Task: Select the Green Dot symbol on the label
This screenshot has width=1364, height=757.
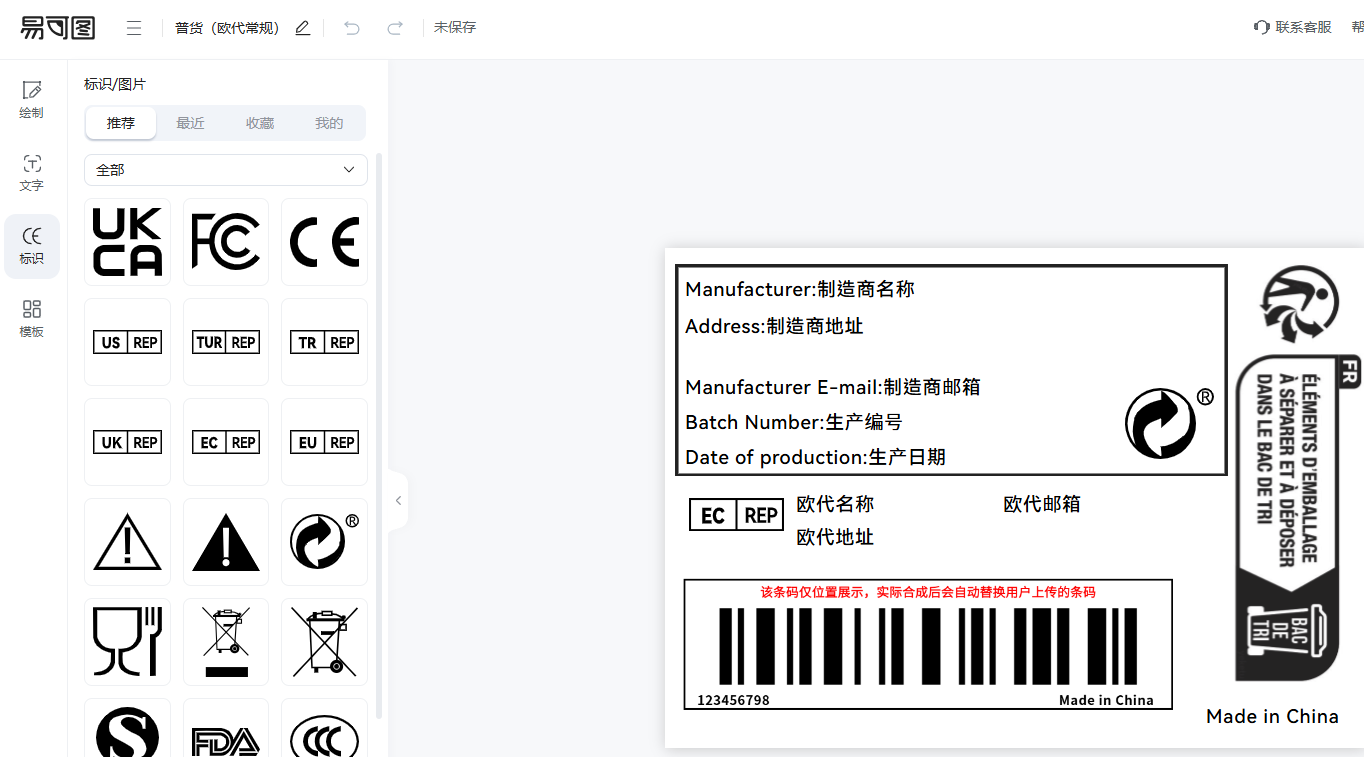Action: (x=1168, y=422)
